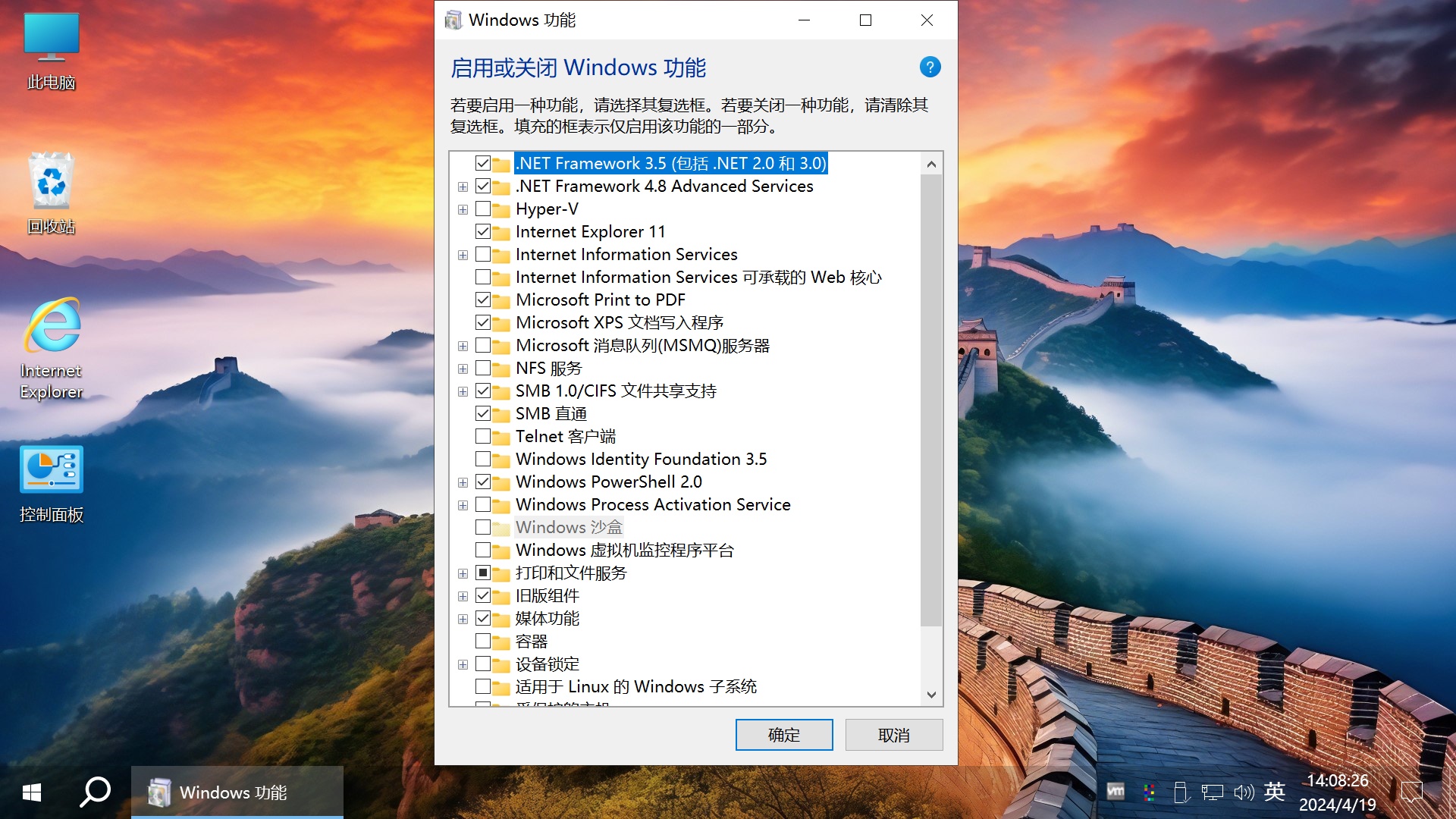
Task: Open the network tray icon
Action: 1212,792
